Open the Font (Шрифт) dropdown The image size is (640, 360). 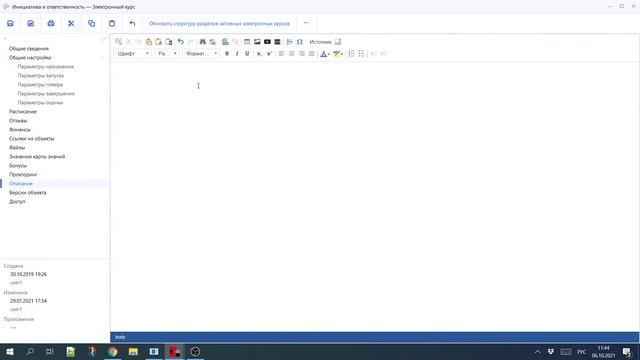[133, 53]
